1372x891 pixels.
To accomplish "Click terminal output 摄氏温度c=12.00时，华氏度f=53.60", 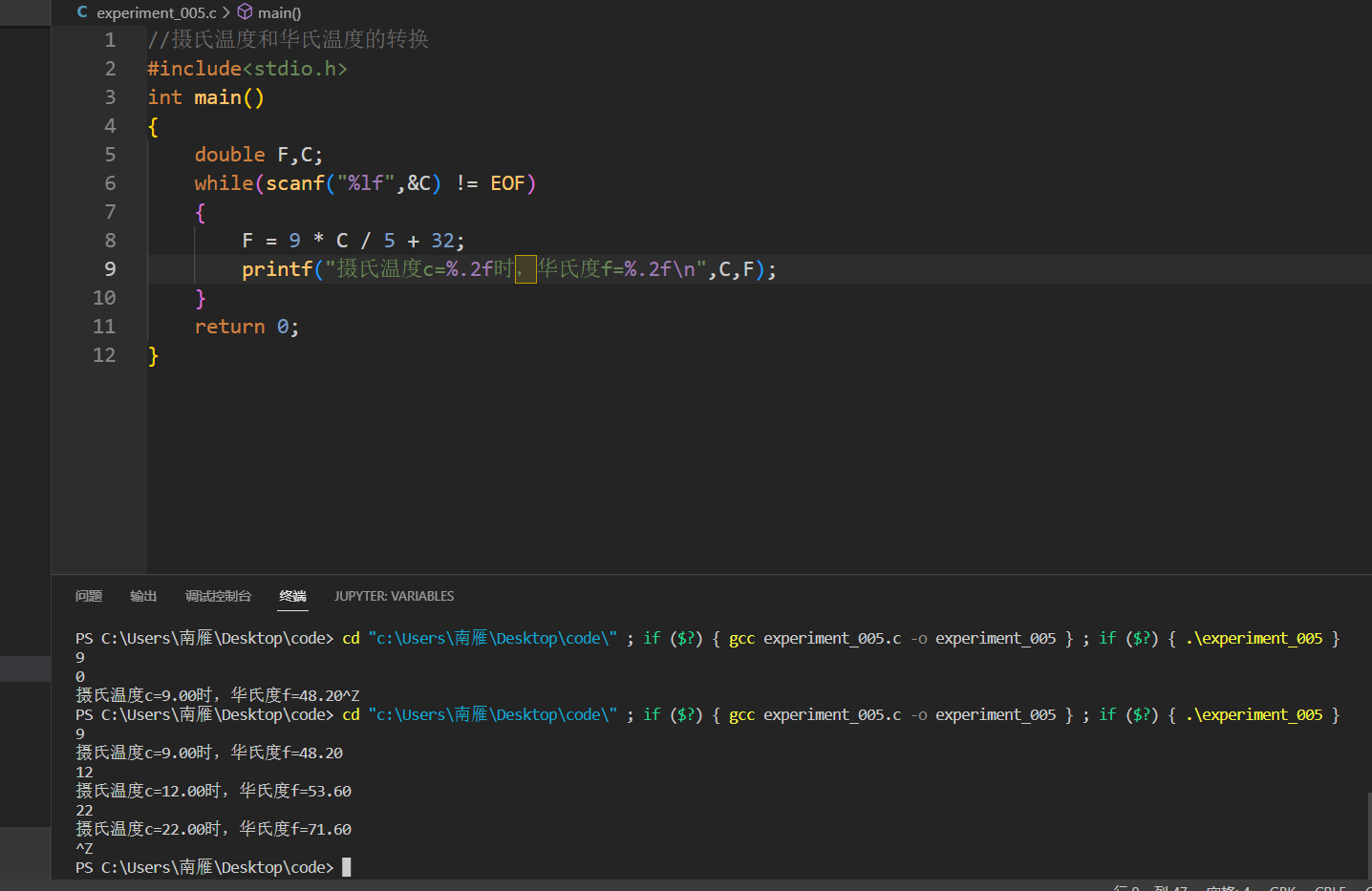I will pos(214,791).
